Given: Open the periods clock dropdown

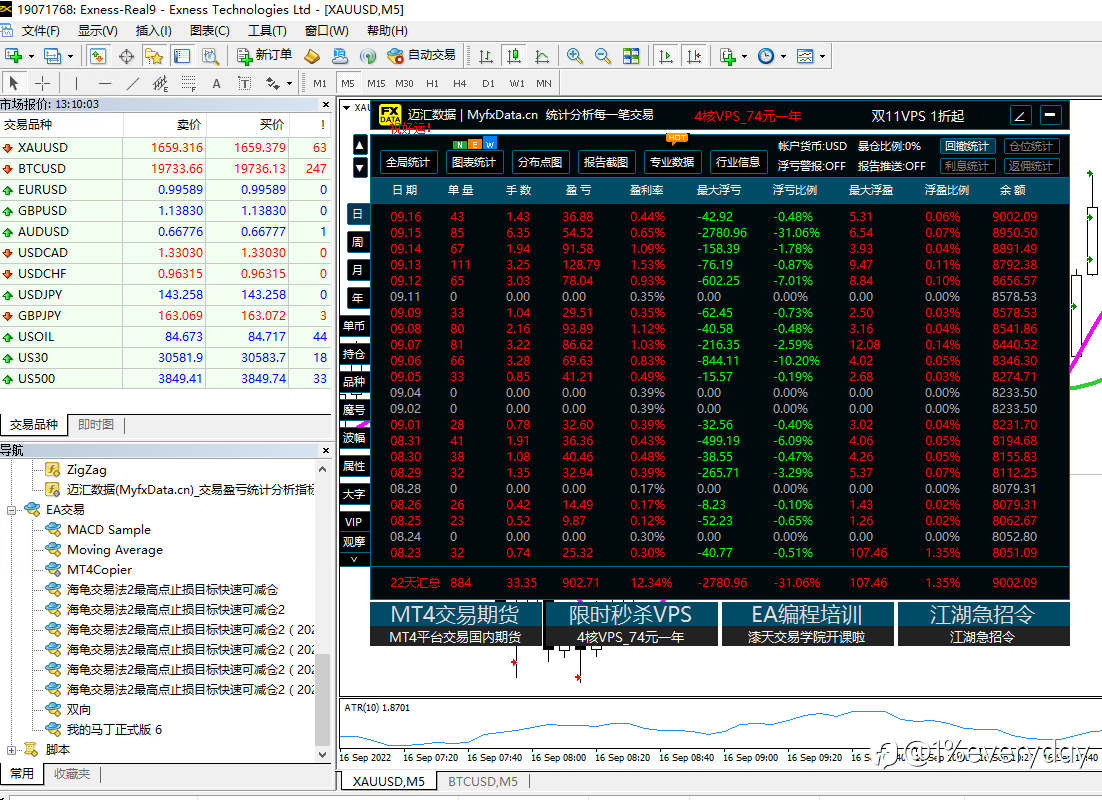Looking at the screenshot, I should (x=783, y=56).
